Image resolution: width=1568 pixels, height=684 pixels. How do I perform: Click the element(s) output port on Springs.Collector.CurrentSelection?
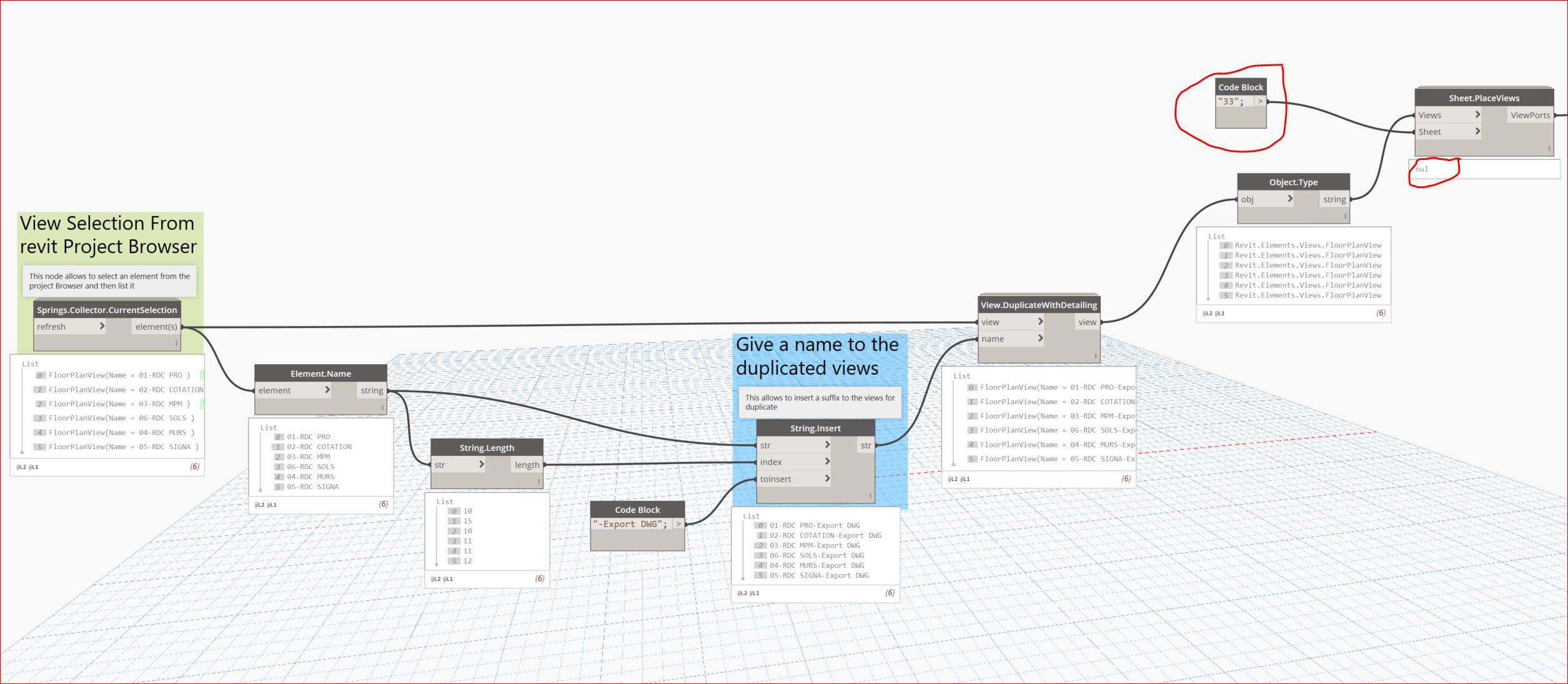click(x=156, y=327)
